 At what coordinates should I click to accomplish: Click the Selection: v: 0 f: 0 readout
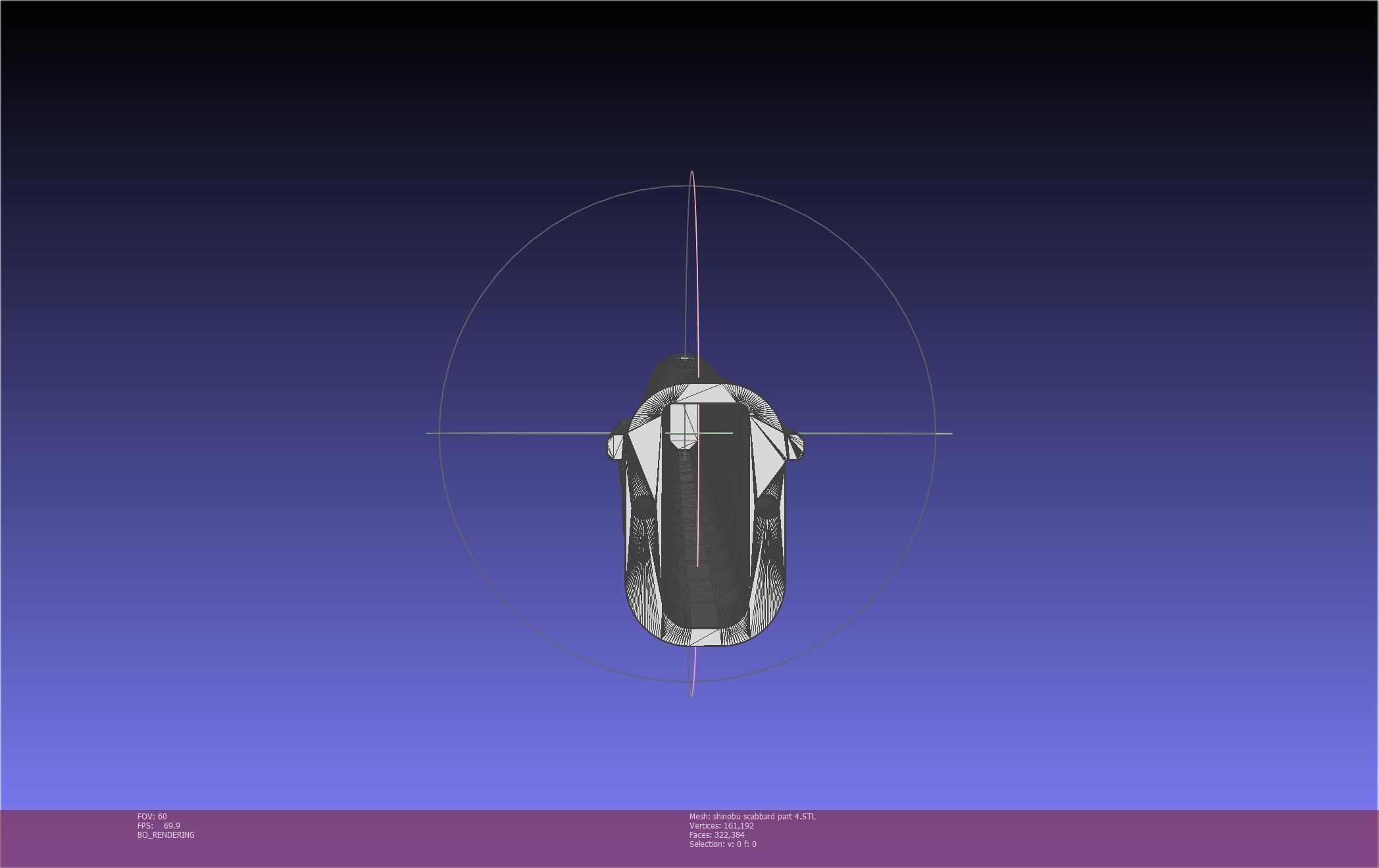point(722,844)
